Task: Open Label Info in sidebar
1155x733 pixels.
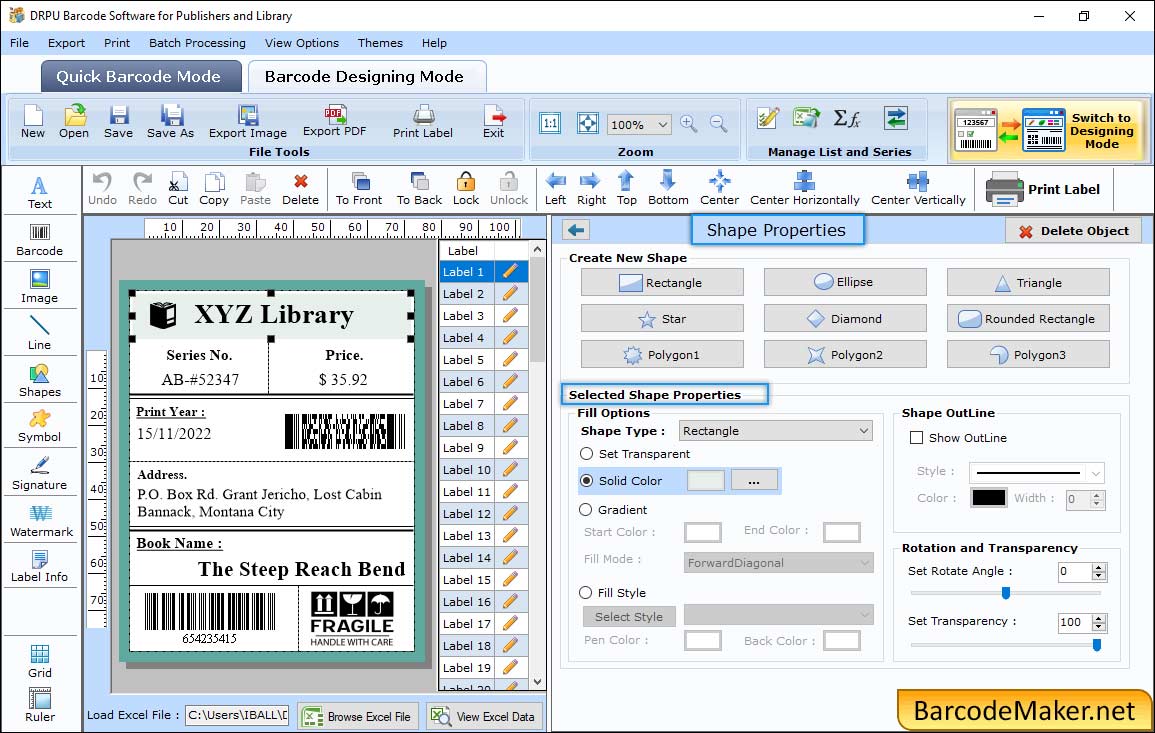Action: 40,567
